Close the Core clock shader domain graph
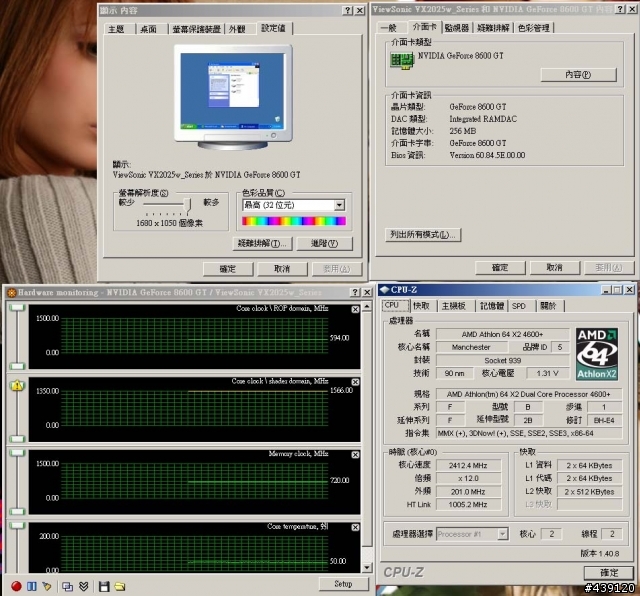The height and width of the screenshot is (596, 640). click(x=355, y=382)
